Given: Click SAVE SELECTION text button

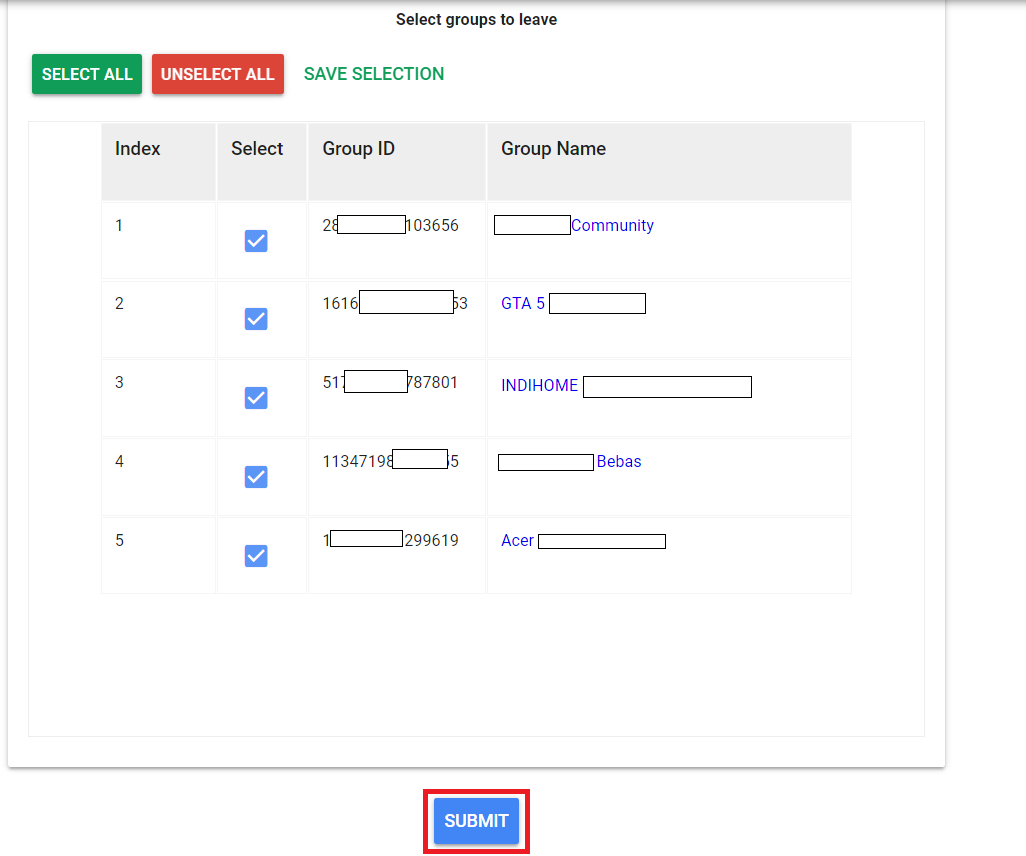Looking at the screenshot, I should click(374, 74).
